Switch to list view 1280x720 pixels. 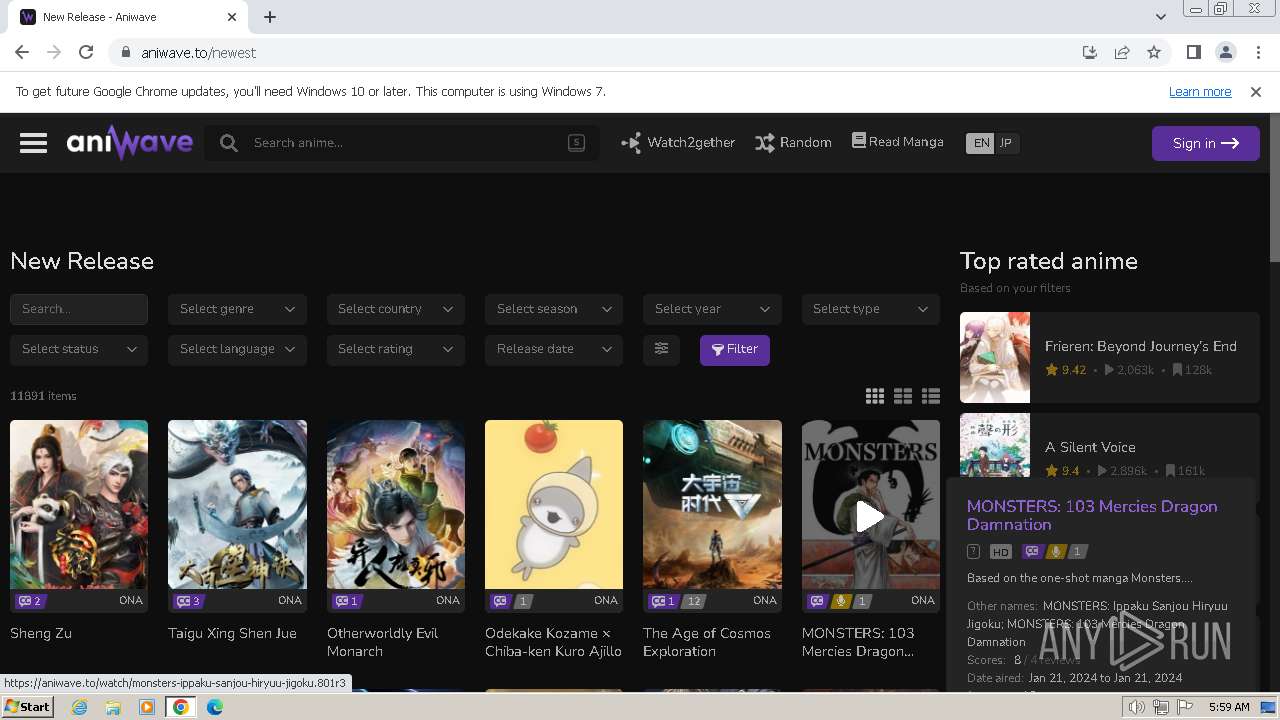pyautogui.click(x=931, y=396)
